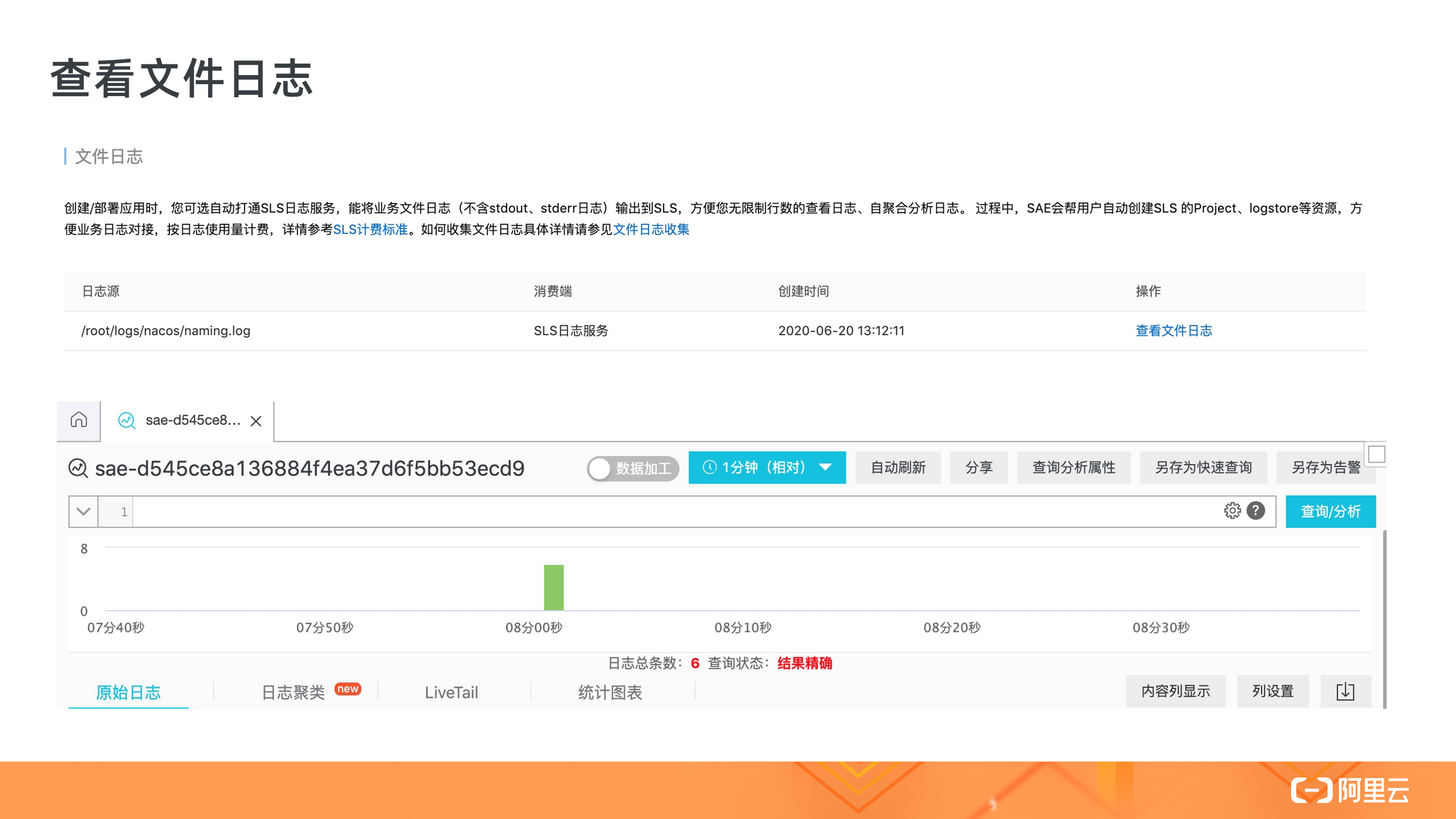Click the download icon near 列设置
The image size is (1456, 819).
1346,691
